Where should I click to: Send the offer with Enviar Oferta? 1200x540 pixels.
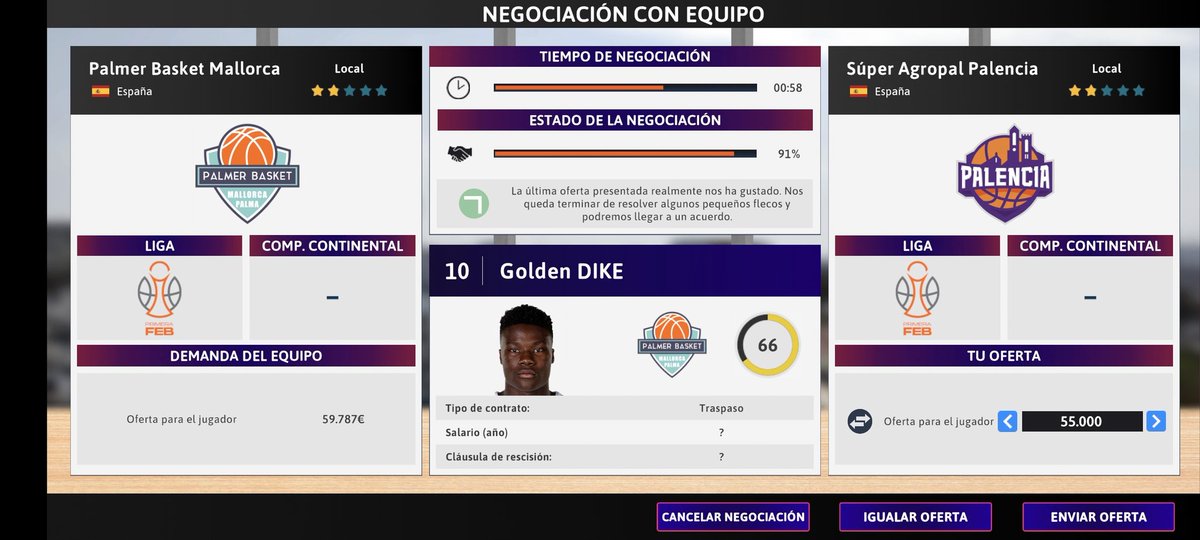[1098, 517]
